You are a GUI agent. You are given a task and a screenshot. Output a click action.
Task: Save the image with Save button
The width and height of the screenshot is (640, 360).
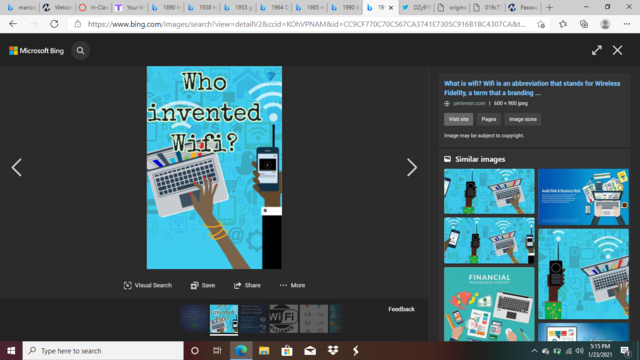click(202, 285)
